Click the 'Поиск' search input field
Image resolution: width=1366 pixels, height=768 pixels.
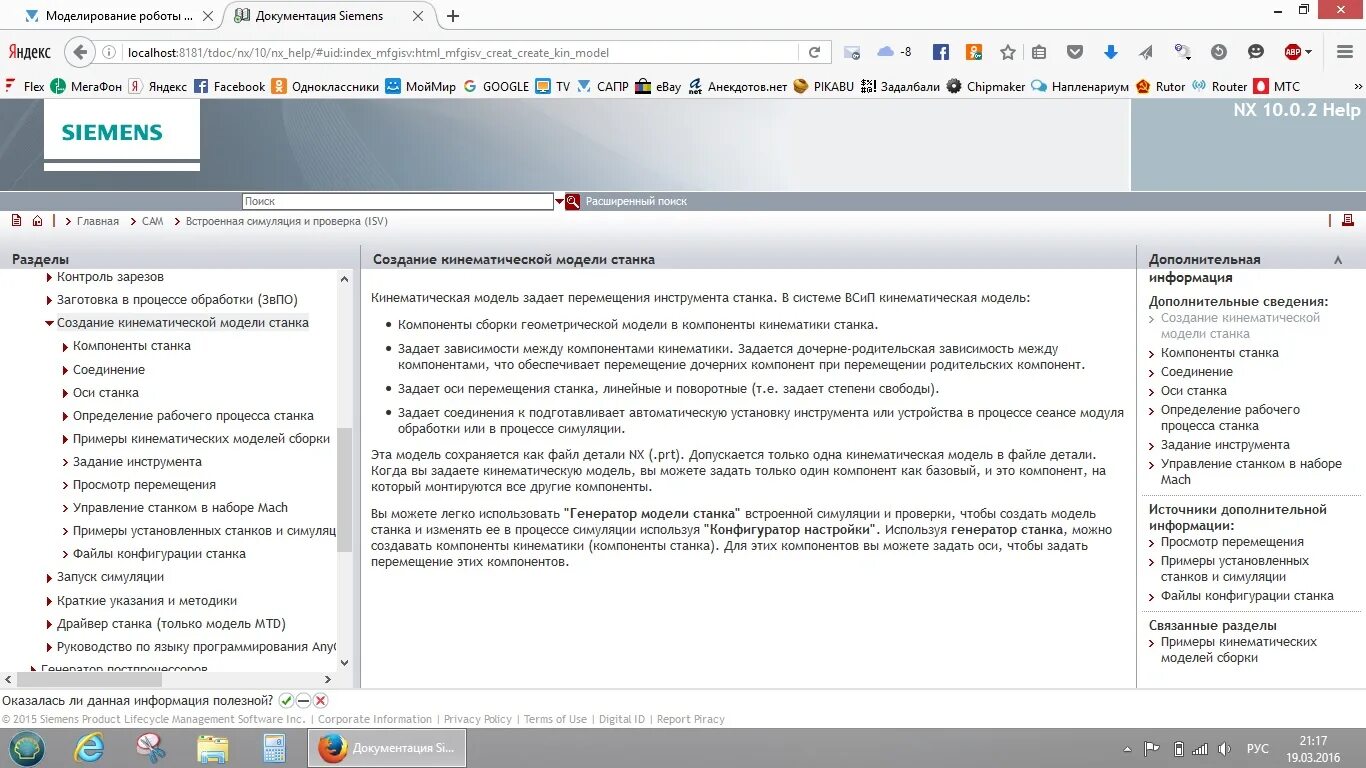point(397,201)
